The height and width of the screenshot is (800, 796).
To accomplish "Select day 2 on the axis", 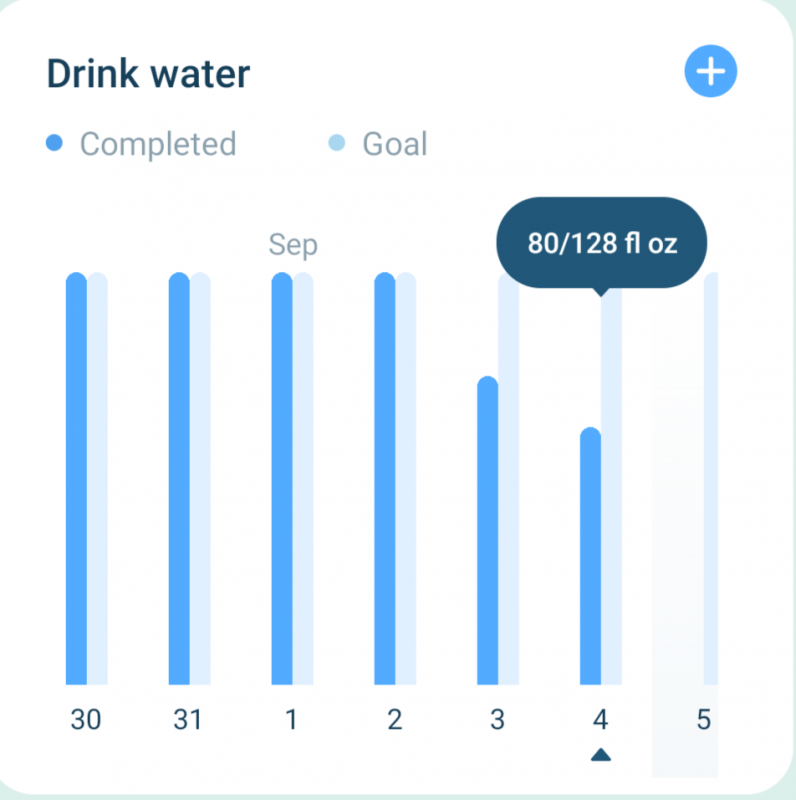I will click(x=394, y=720).
